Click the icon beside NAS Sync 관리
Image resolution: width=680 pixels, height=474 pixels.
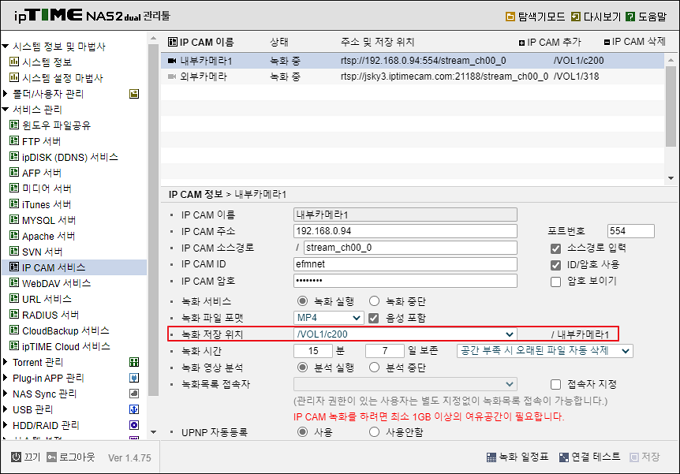134,393
